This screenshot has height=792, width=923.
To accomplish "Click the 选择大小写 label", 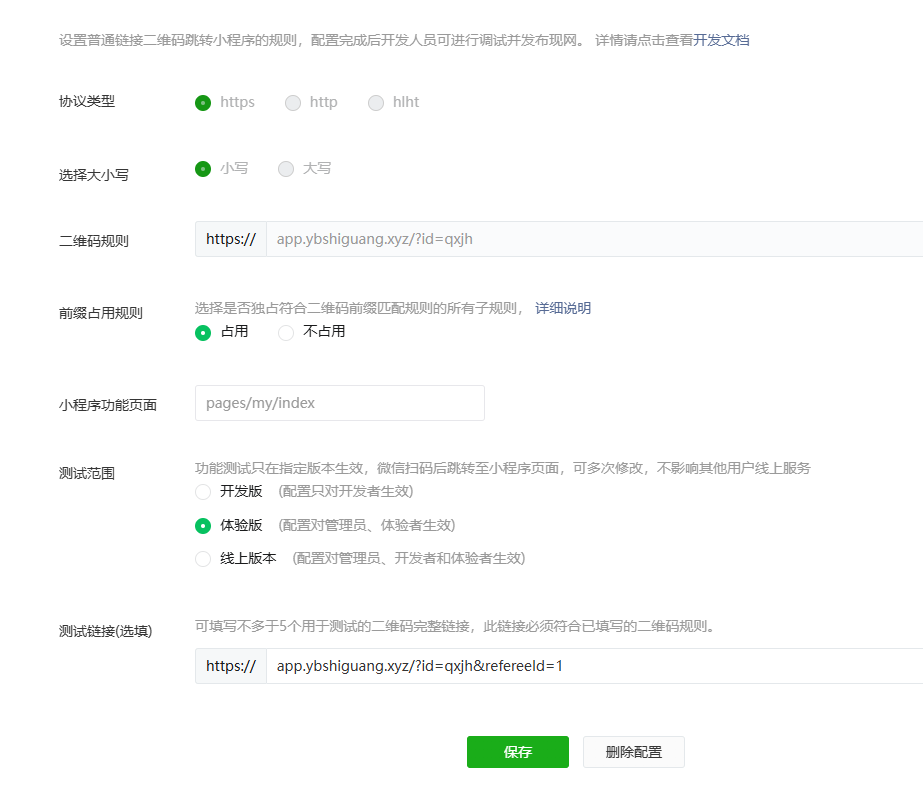I will click(94, 175).
